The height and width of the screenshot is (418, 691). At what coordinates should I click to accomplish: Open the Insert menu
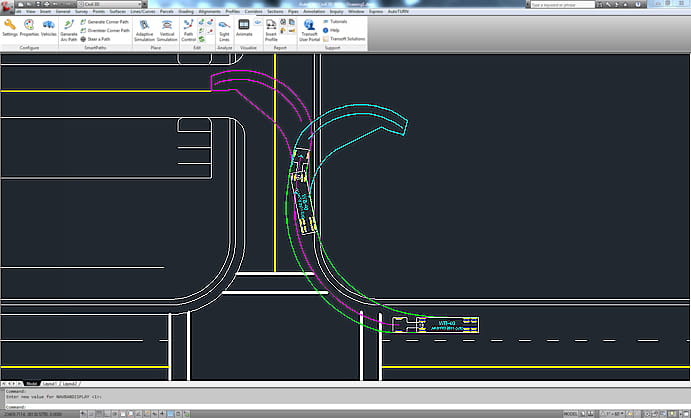pos(45,11)
